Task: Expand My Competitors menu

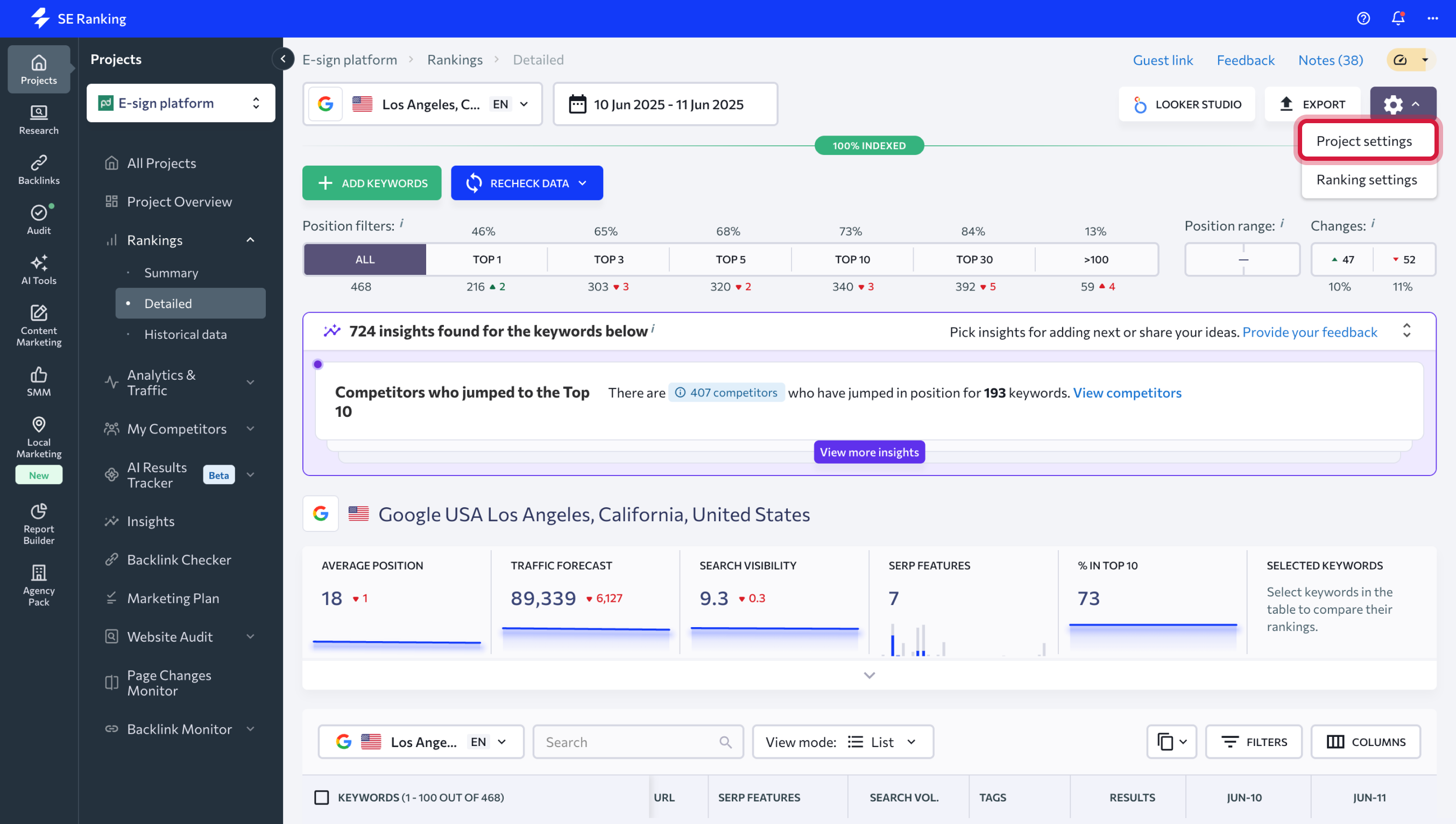Action: [250, 429]
